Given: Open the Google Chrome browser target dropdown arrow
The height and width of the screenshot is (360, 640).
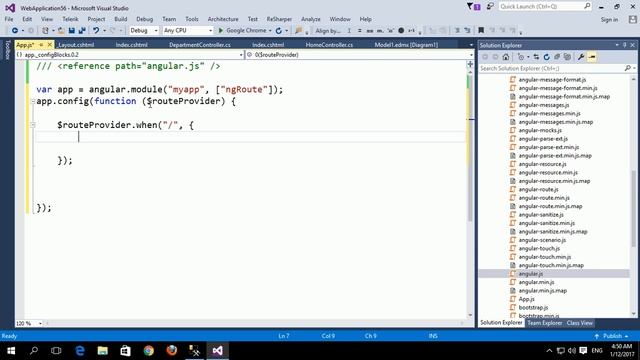Looking at the screenshot, I should 270,31.
